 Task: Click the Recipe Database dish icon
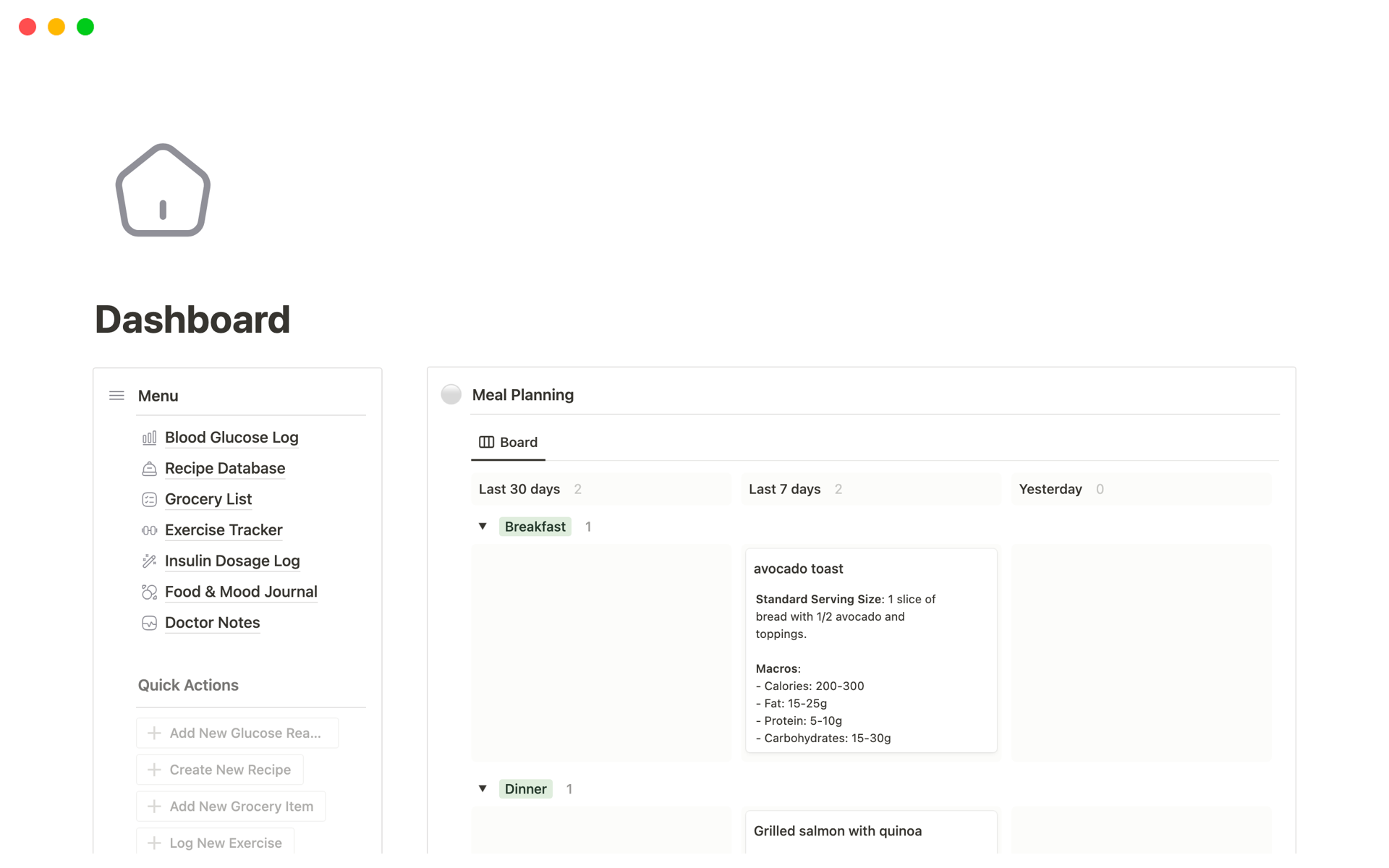pos(149,469)
